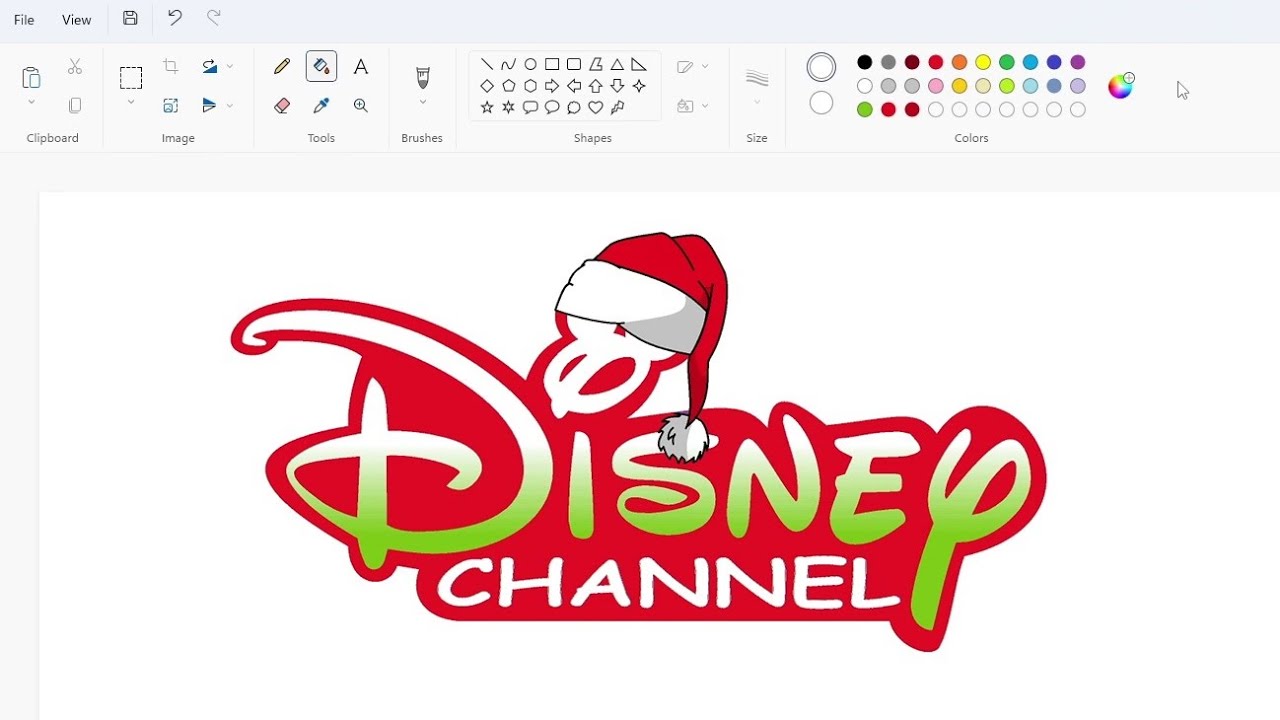This screenshot has width=1280, height=720.
Task: Click the Rotate icon
Action: pyautogui.click(x=210, y=67)
